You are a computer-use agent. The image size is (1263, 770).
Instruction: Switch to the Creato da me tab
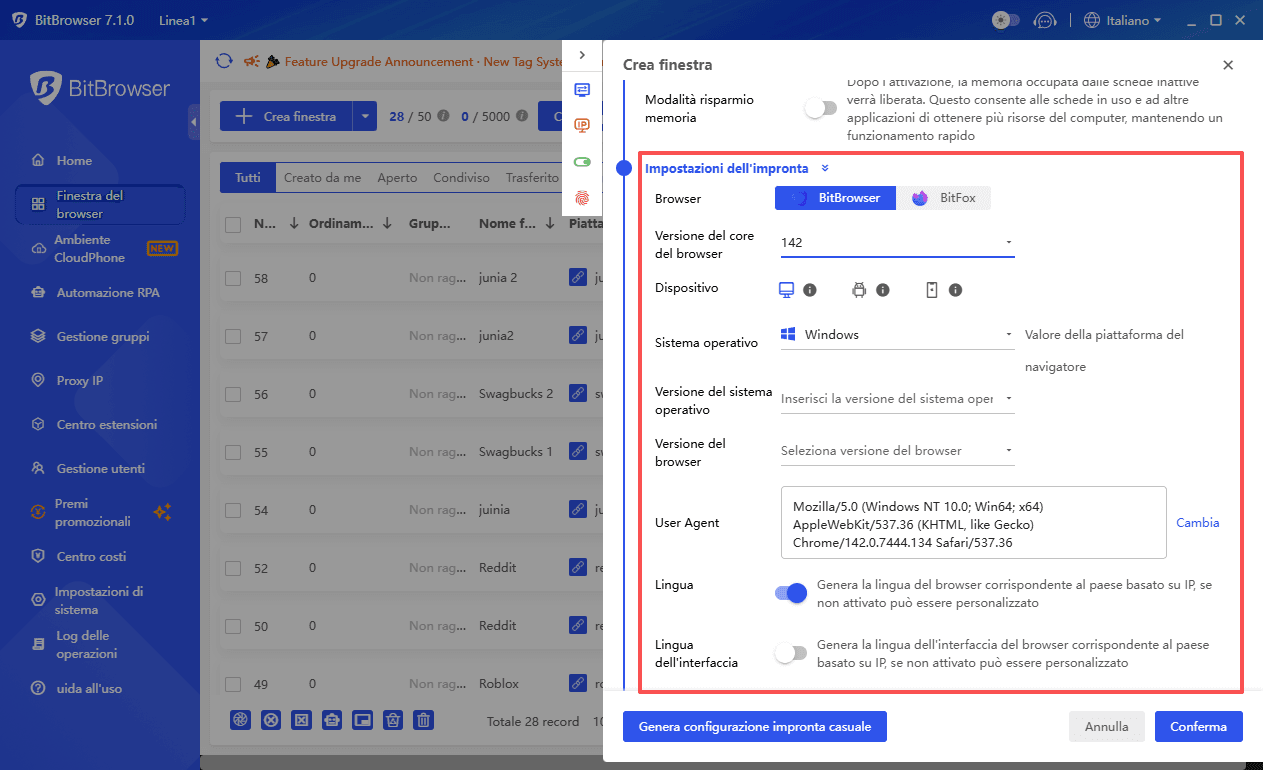point(322,178)
